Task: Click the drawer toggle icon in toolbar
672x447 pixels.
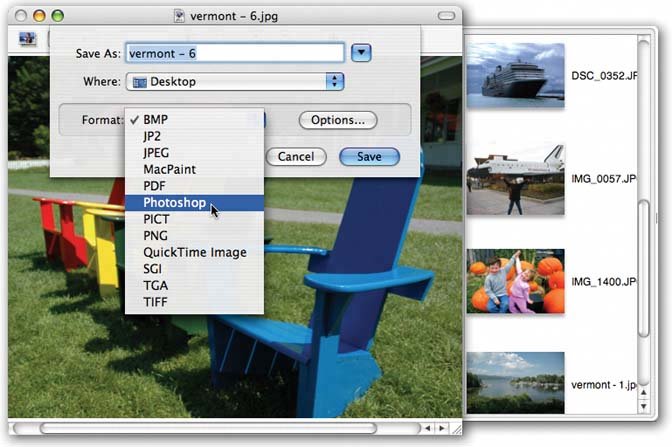Action: point(27,39)
